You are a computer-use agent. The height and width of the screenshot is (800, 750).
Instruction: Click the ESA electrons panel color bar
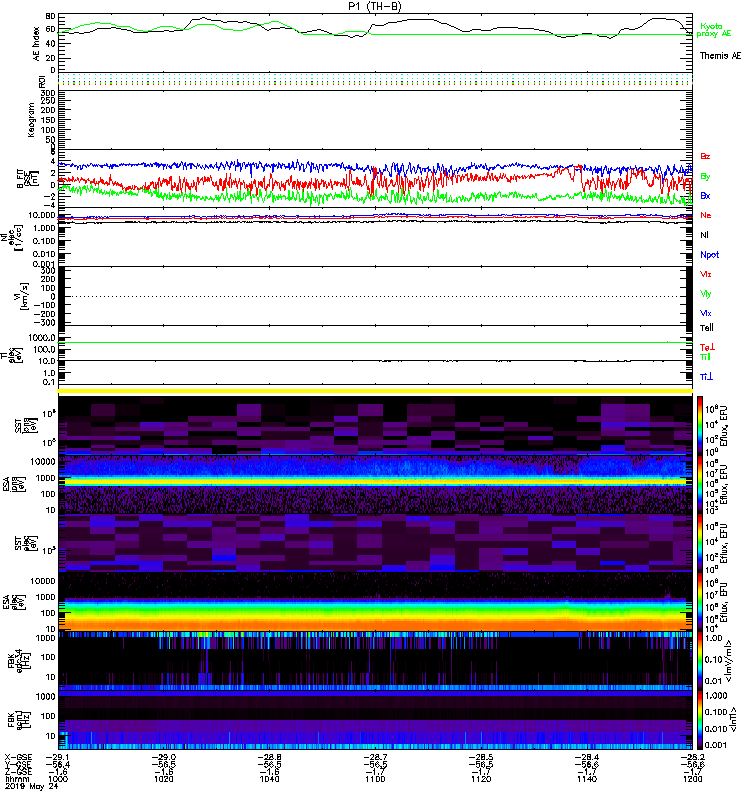[x=700, y=602]
